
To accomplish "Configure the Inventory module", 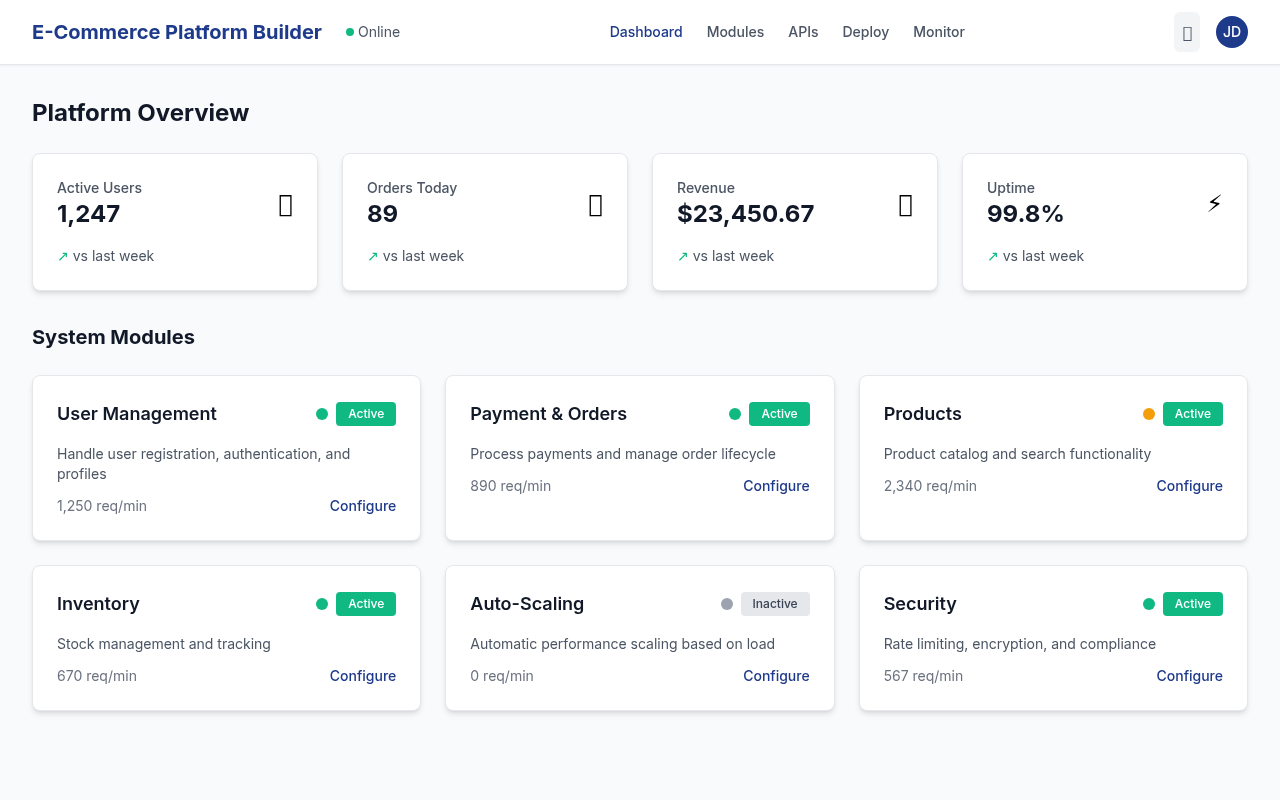I will 362,675.
